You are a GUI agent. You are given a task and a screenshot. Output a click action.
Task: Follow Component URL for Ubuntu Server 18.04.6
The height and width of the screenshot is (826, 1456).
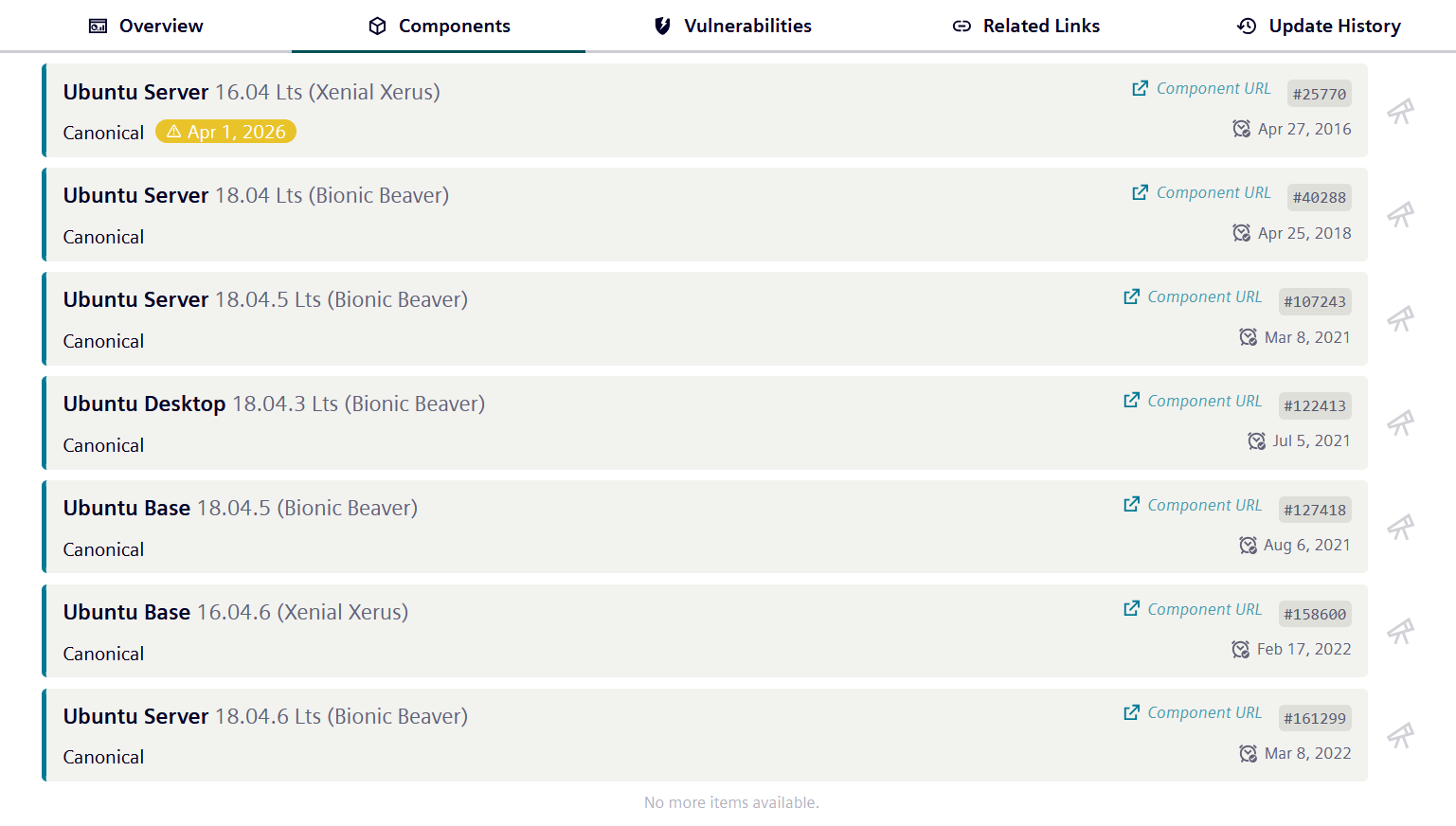pos(1204,712)
